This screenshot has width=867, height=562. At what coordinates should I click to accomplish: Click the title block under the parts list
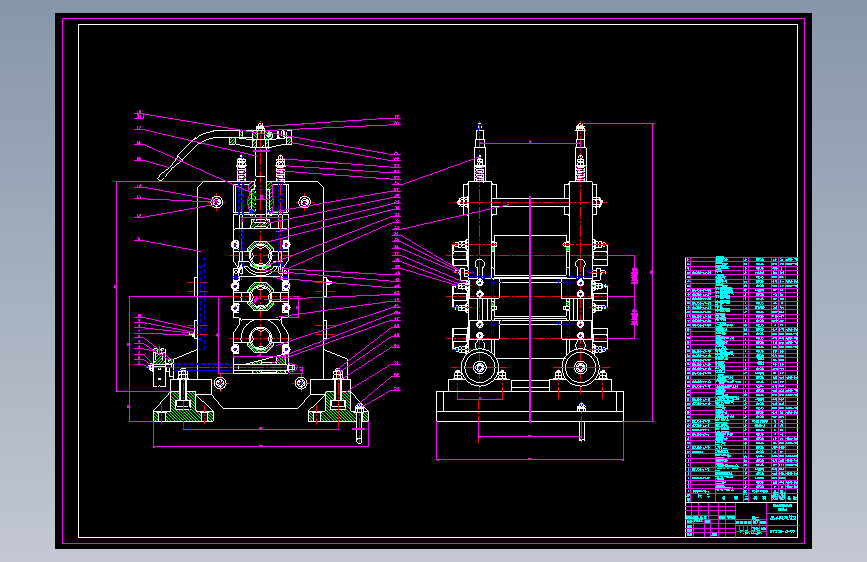point(741,519)
